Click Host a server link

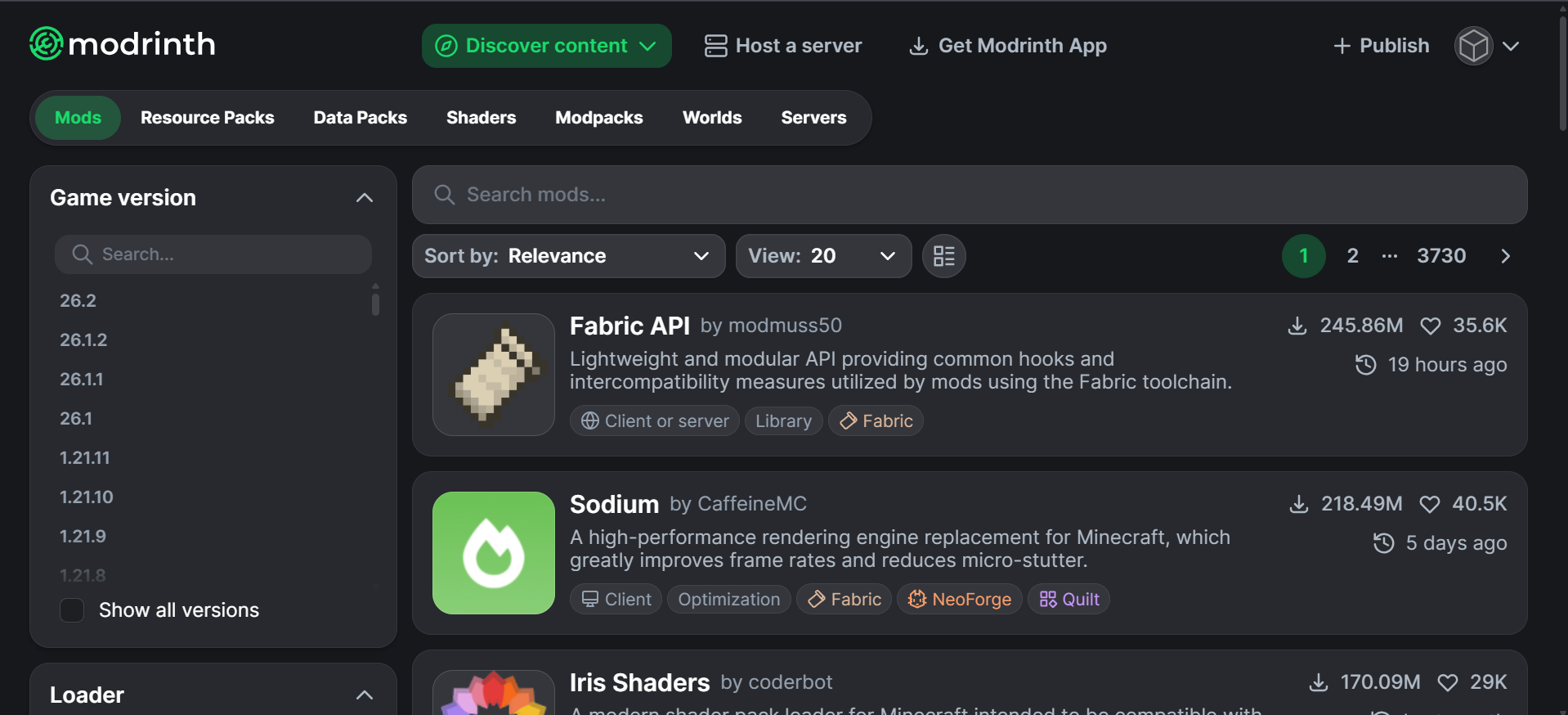783,46
